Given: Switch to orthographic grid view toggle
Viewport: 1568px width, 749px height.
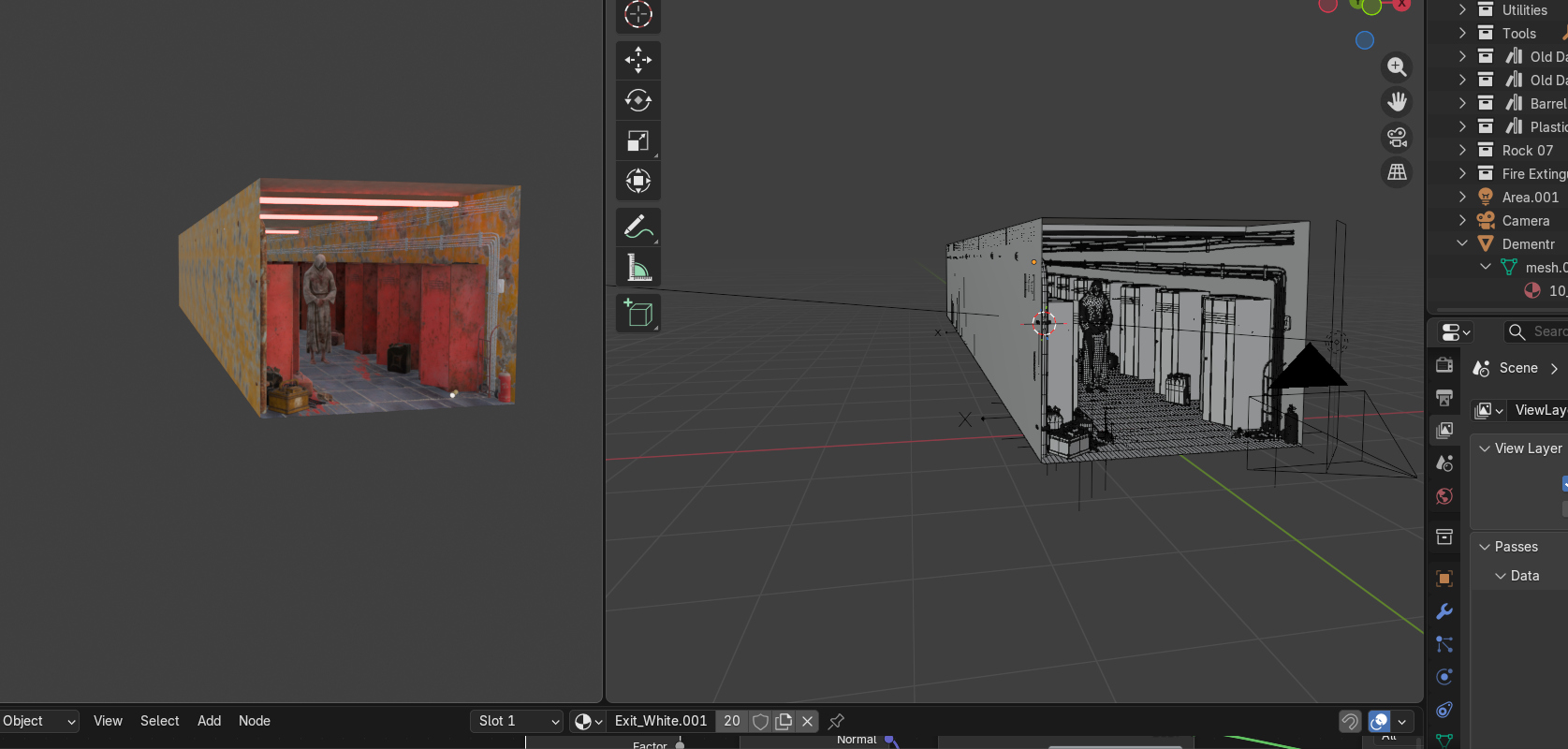Looking at the screenshot, I should pyautogui.click(x=1397, y=172).
